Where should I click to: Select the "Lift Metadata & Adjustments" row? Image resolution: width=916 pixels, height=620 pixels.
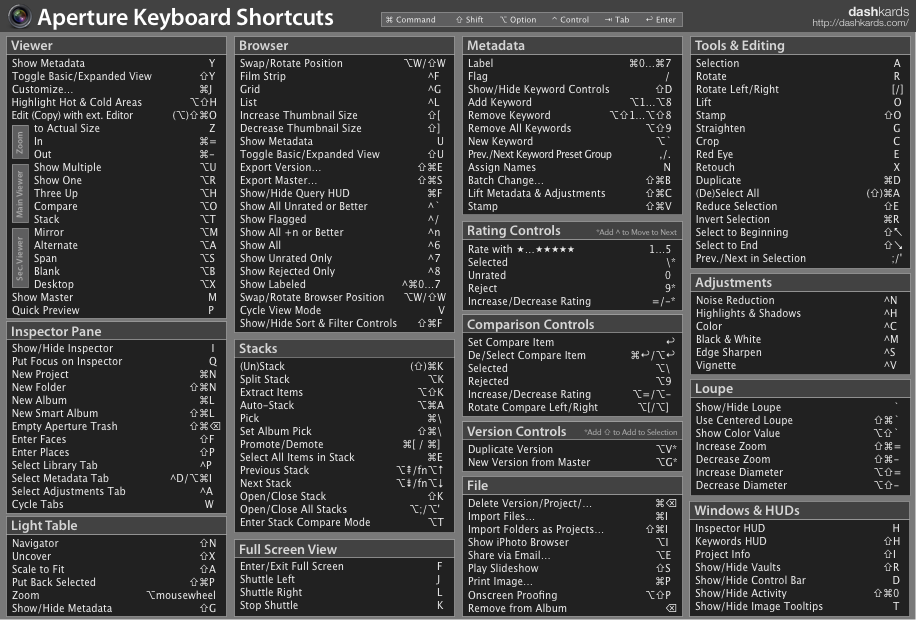[x=570, y=193]
